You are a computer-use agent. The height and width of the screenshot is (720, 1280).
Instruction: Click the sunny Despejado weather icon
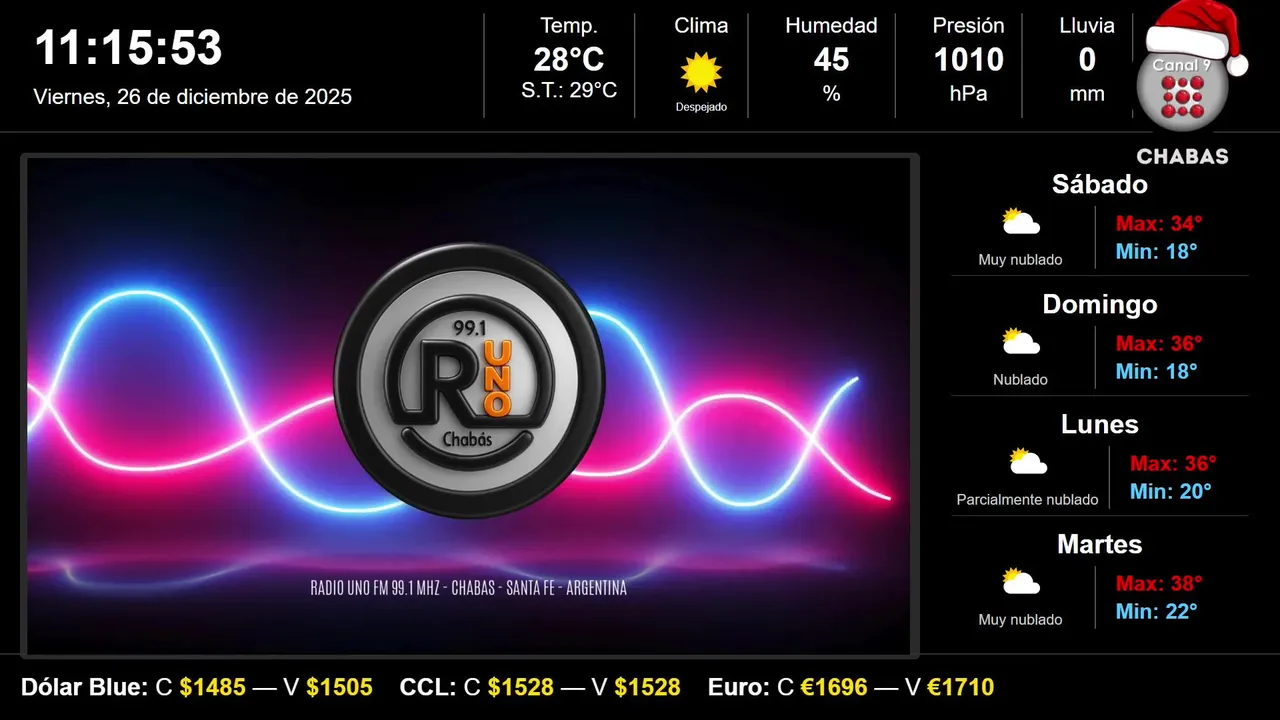tap(701, 73)
